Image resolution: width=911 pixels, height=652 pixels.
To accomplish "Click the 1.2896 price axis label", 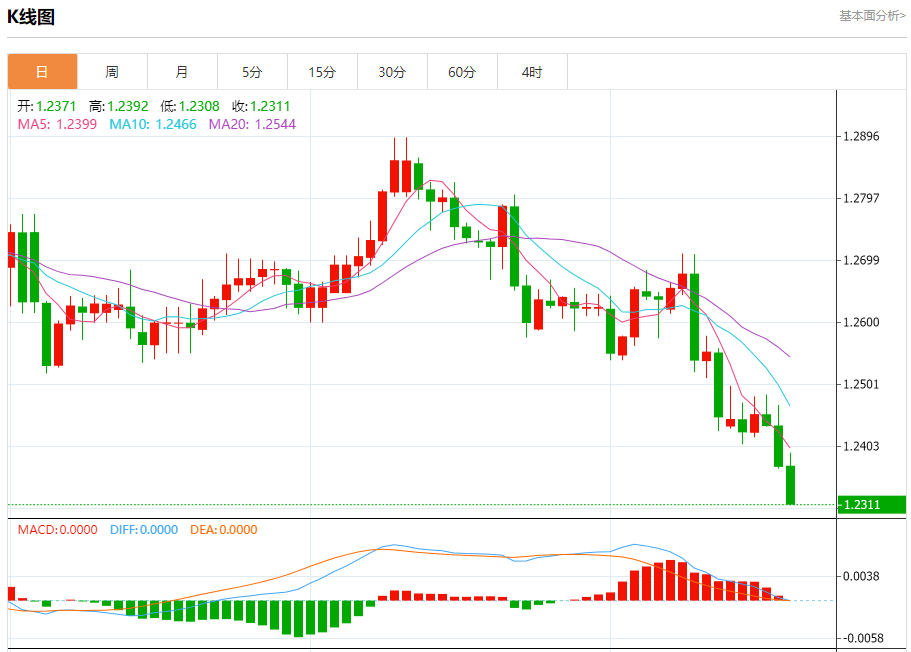I will pyautogui.click(x=861, y=137).
